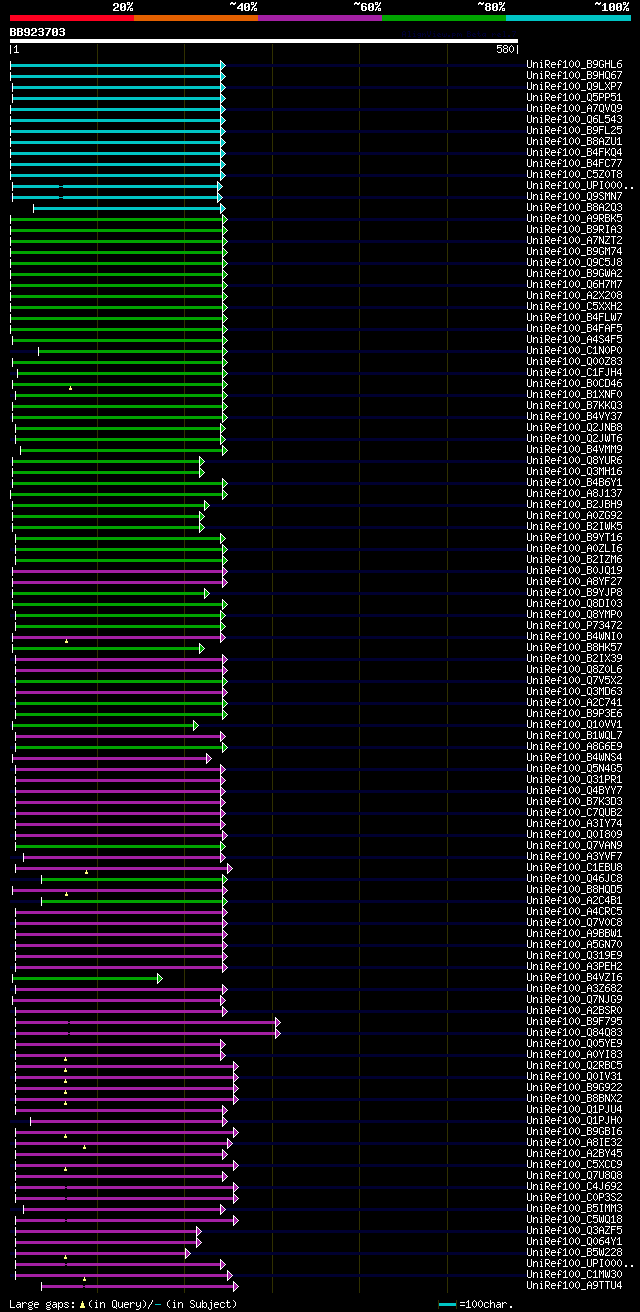
Task: Select the UniRef100_C5XCC9 label
Action: pyautogui.click(x=574, y=1164)
